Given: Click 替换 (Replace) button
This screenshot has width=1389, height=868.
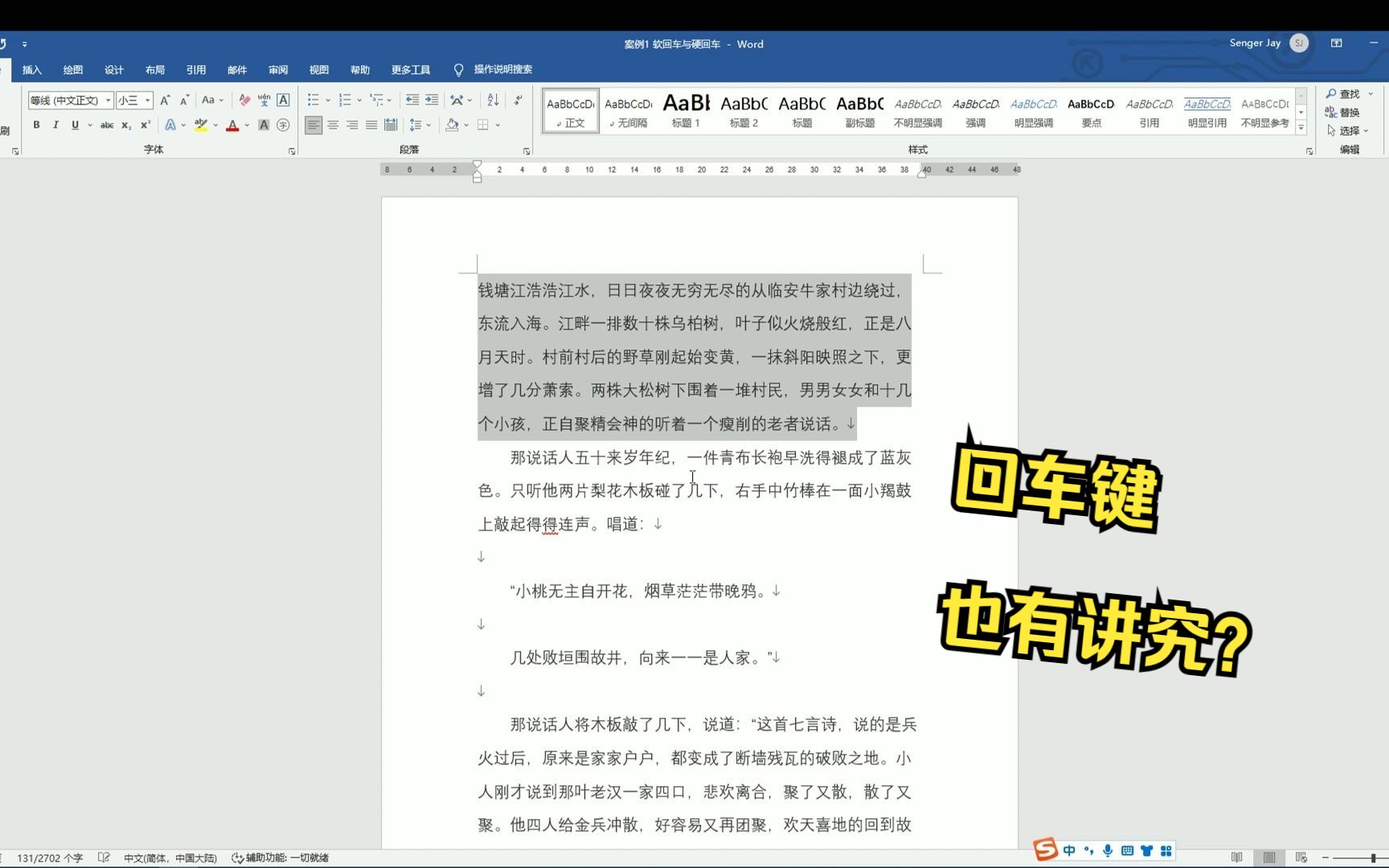Looking at the screenshot, I should pos(1343,113).
